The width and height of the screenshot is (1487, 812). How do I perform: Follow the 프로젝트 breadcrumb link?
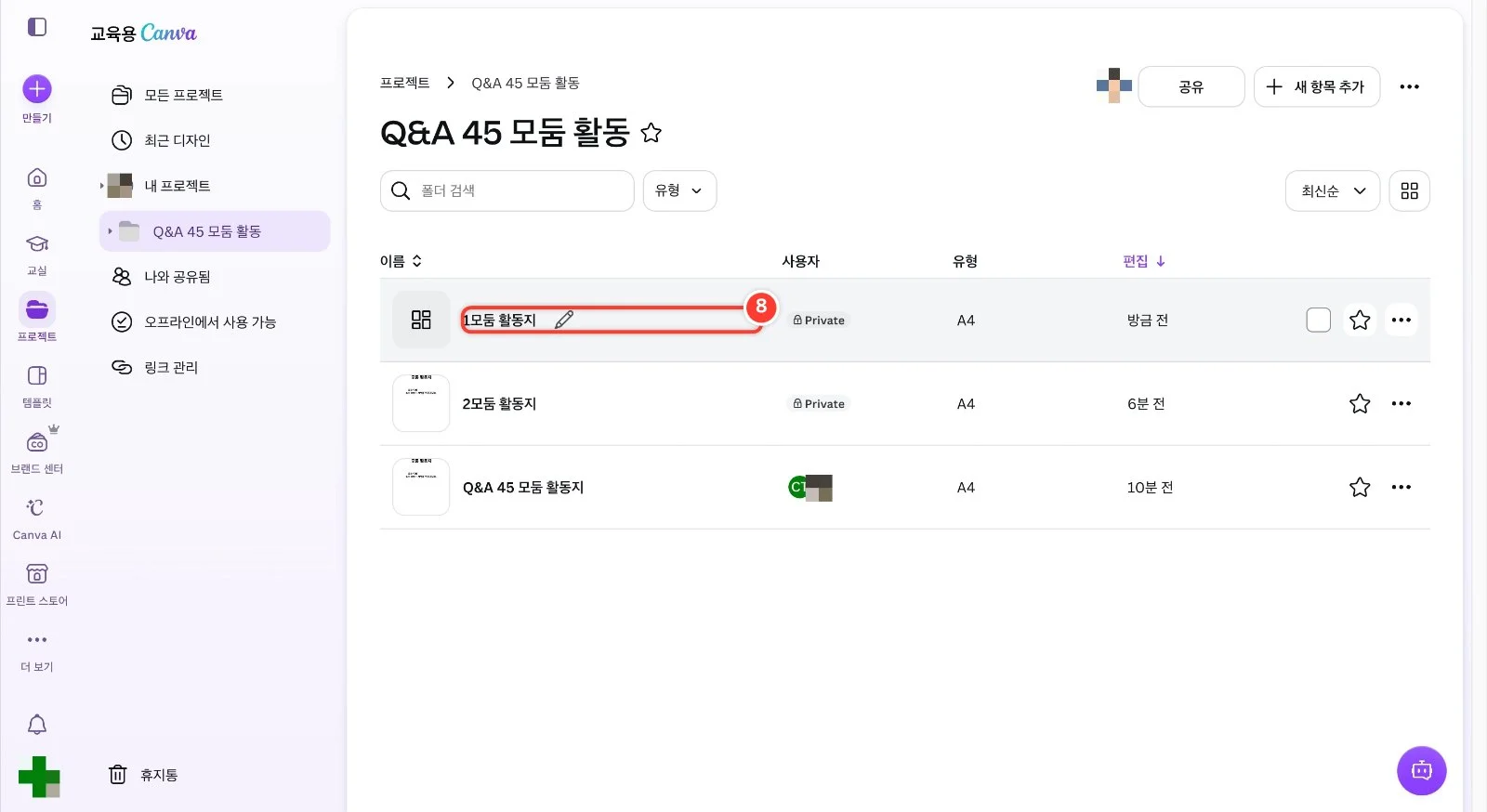coord(405,83)
